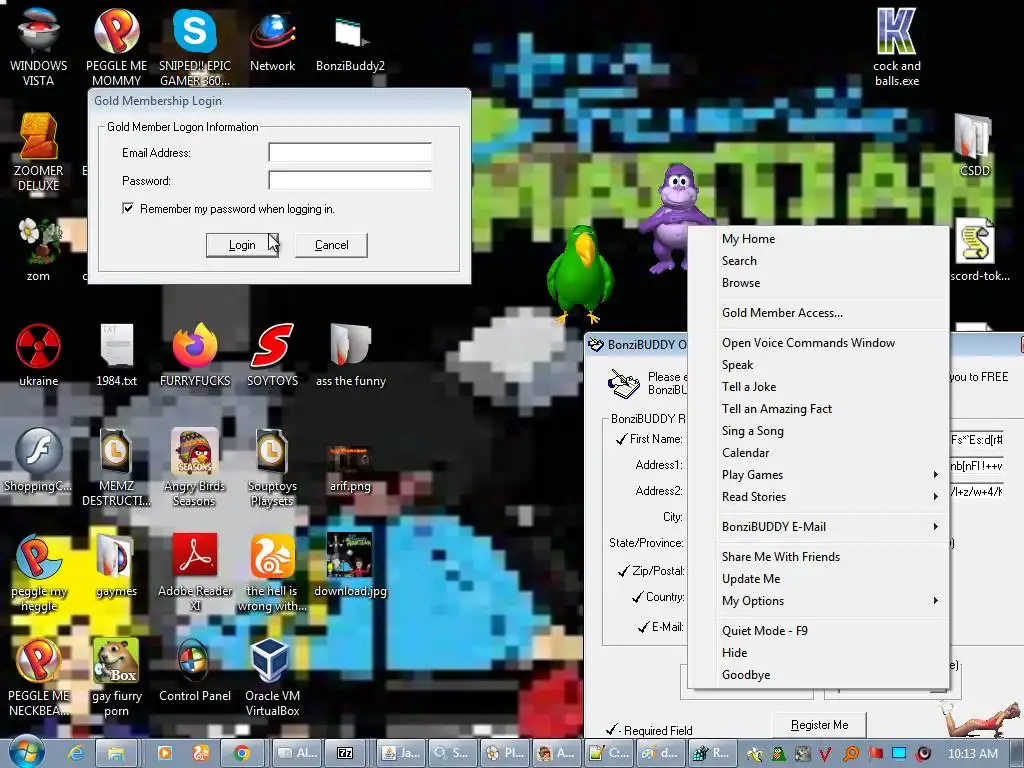This screenshot has height=768, width=1024.
Task: Expand the BonziBUDDY E-Mail submenu
Action: [819, 527]
